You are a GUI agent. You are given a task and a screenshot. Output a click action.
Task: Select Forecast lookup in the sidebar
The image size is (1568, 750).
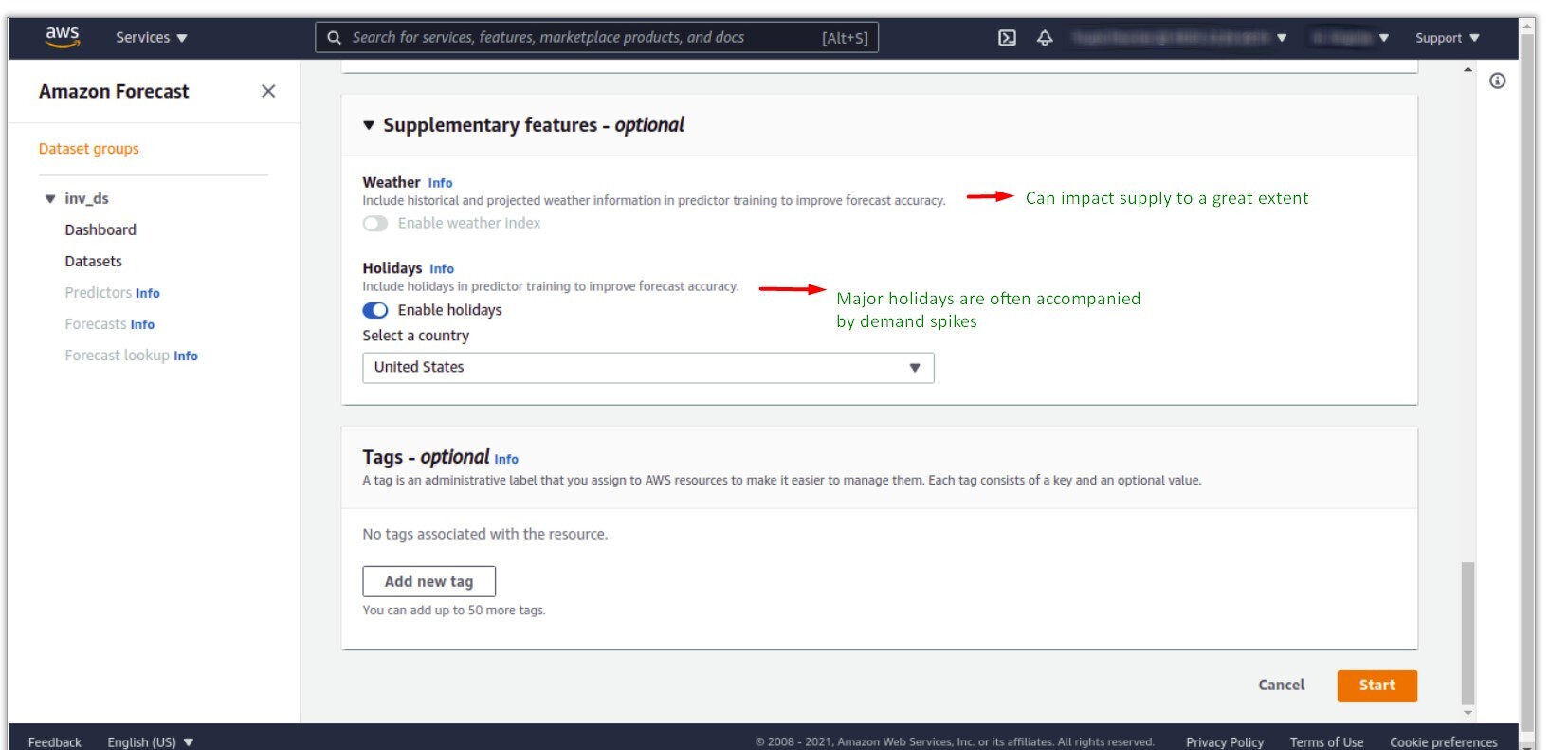click(118, 356)
